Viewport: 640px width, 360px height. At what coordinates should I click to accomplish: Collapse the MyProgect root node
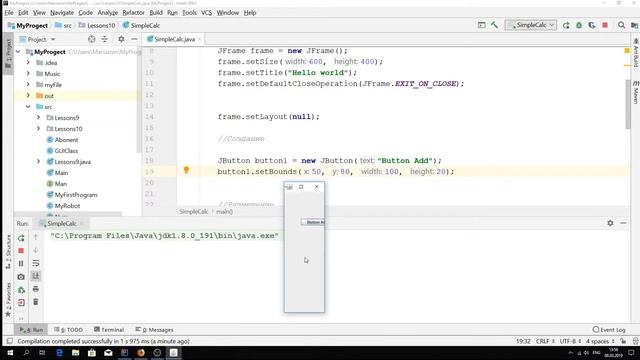coord(18,52)
